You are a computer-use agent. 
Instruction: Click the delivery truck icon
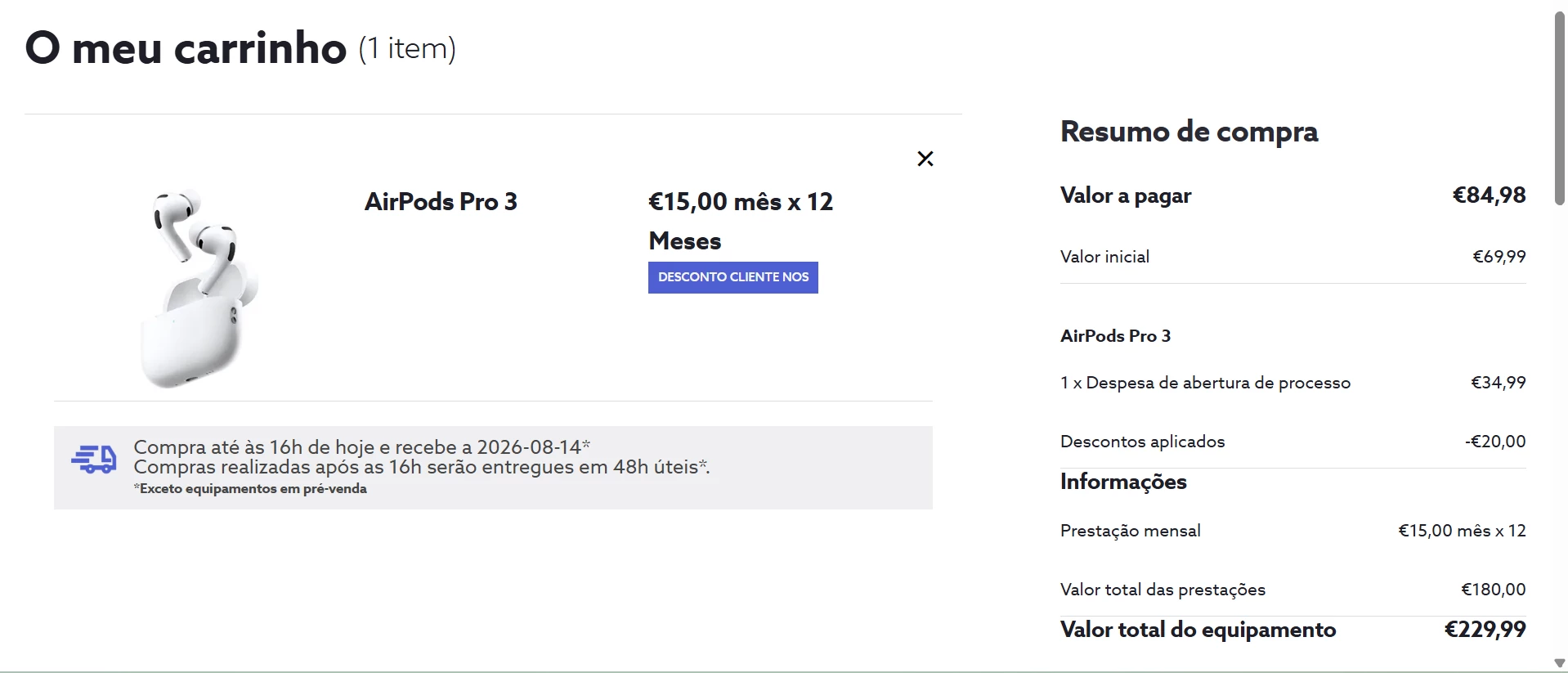click(x=93, y=459)
